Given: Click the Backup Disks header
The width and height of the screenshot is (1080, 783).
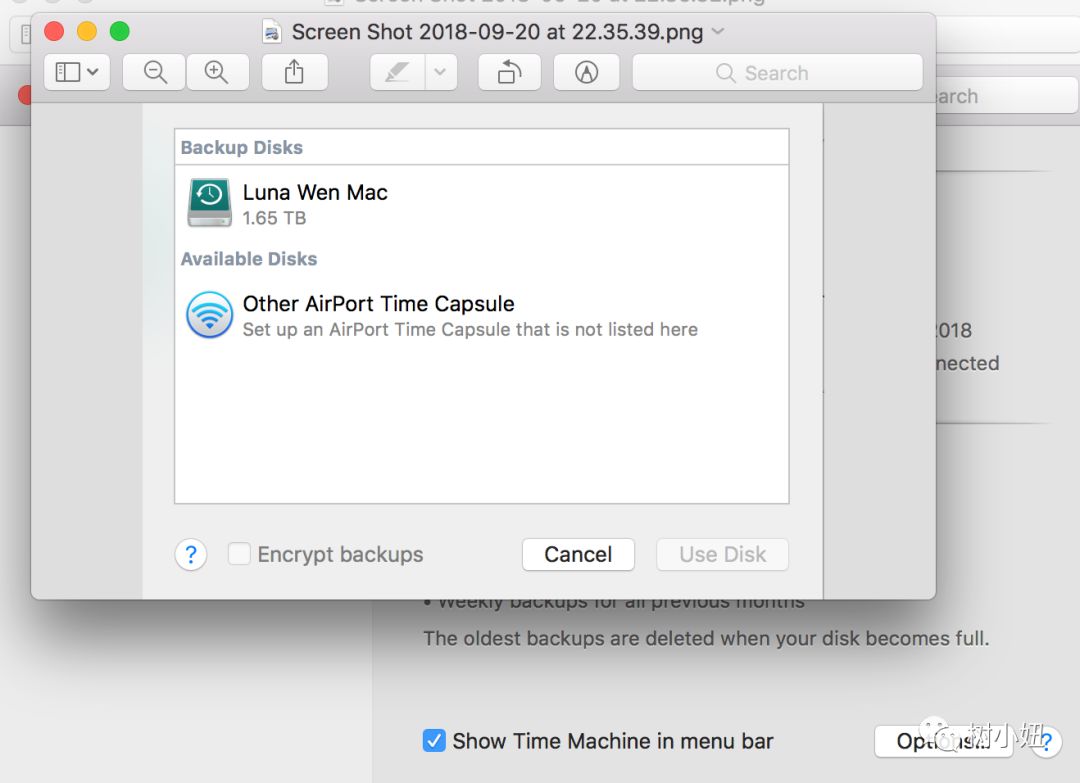Looking at the screenshot, I should [242, 147].
